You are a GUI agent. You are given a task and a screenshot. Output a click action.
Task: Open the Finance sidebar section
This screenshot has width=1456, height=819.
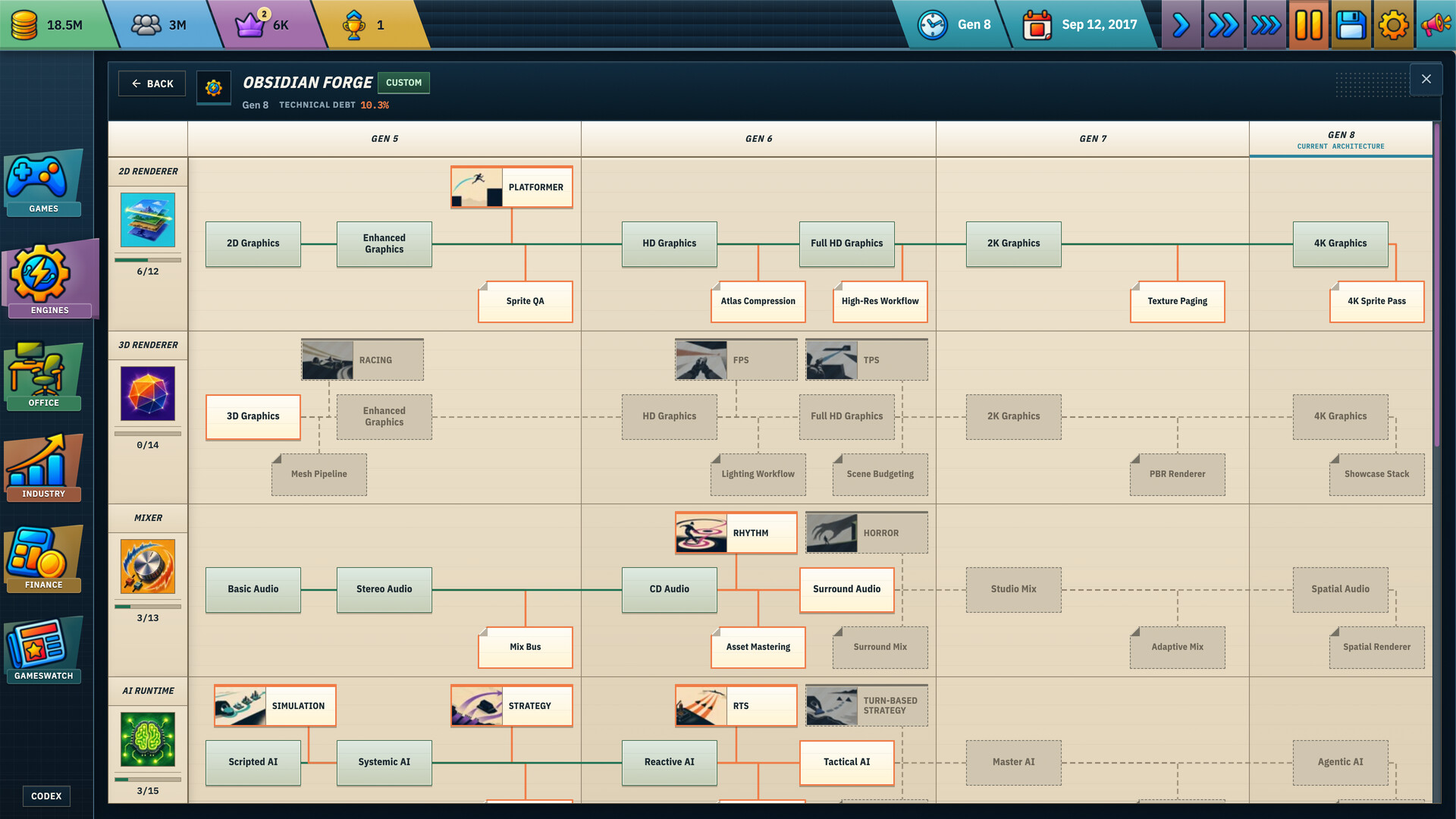(x=43, y=559)
